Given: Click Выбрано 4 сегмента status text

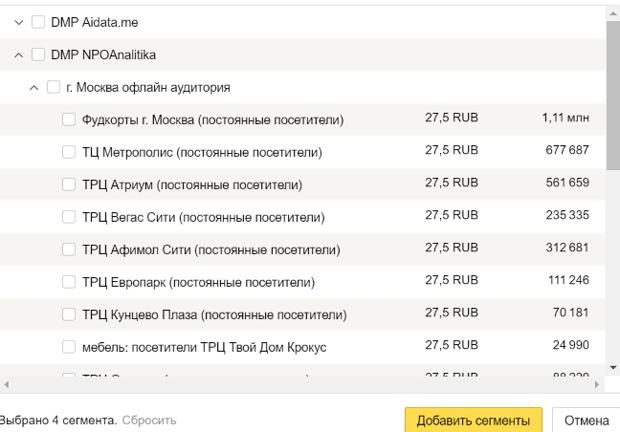Looking at the screenshot, I should point(58,420).
